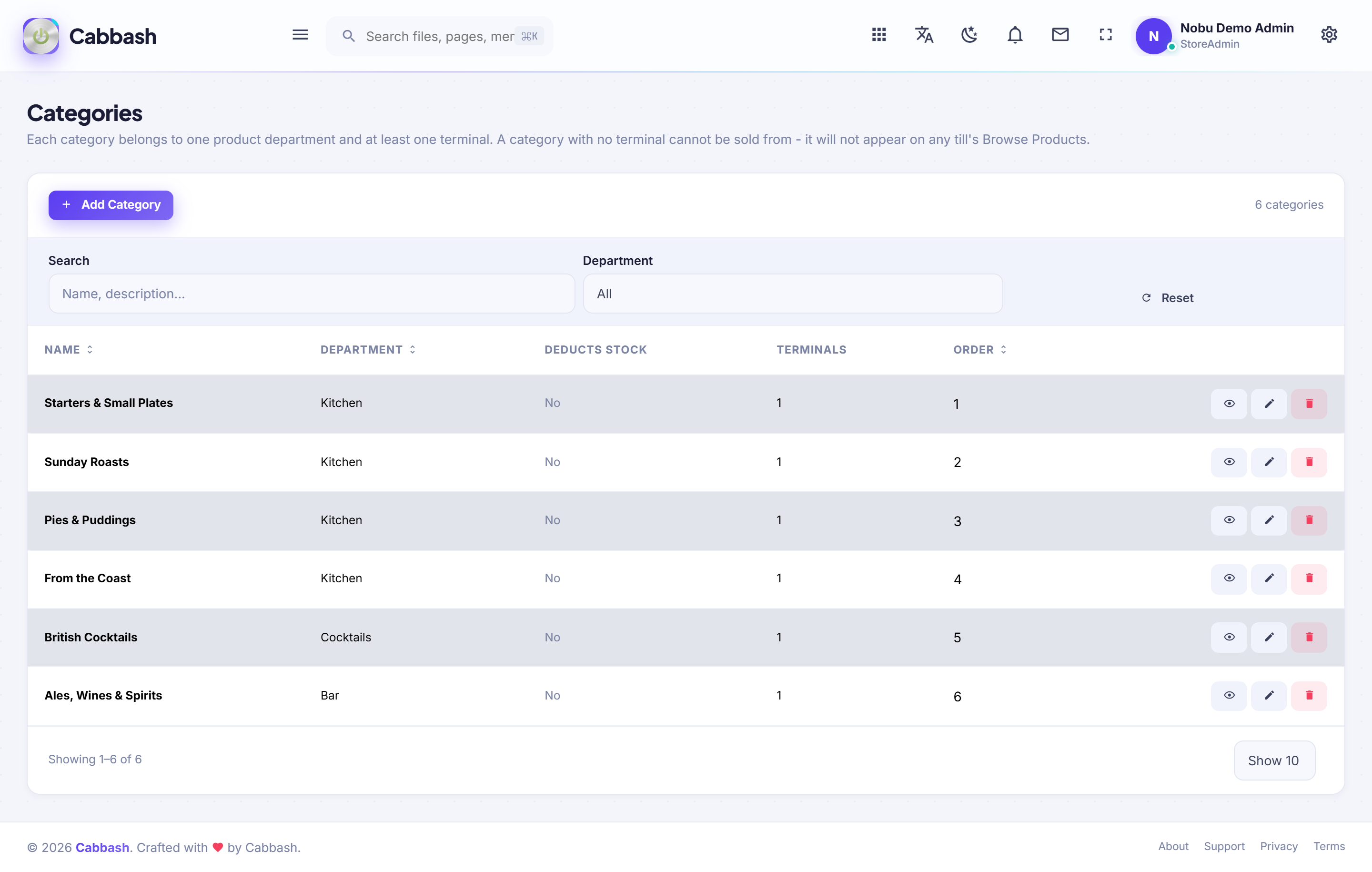
Task: View From the Coast category
Action: coord(1229,578)
